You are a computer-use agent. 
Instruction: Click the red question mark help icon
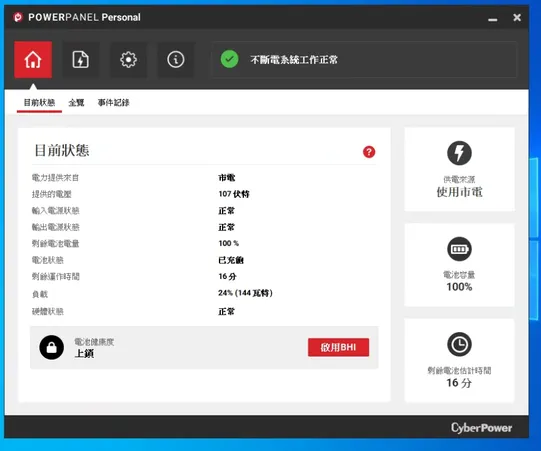369,152
